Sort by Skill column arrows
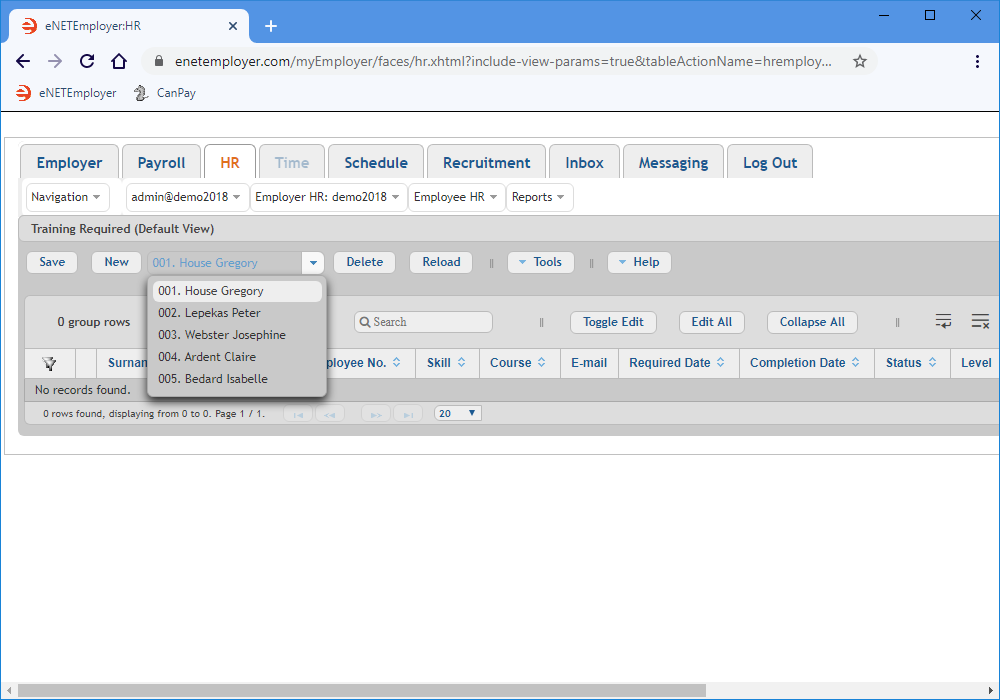 pyautogui.click(x=462, y=362)
